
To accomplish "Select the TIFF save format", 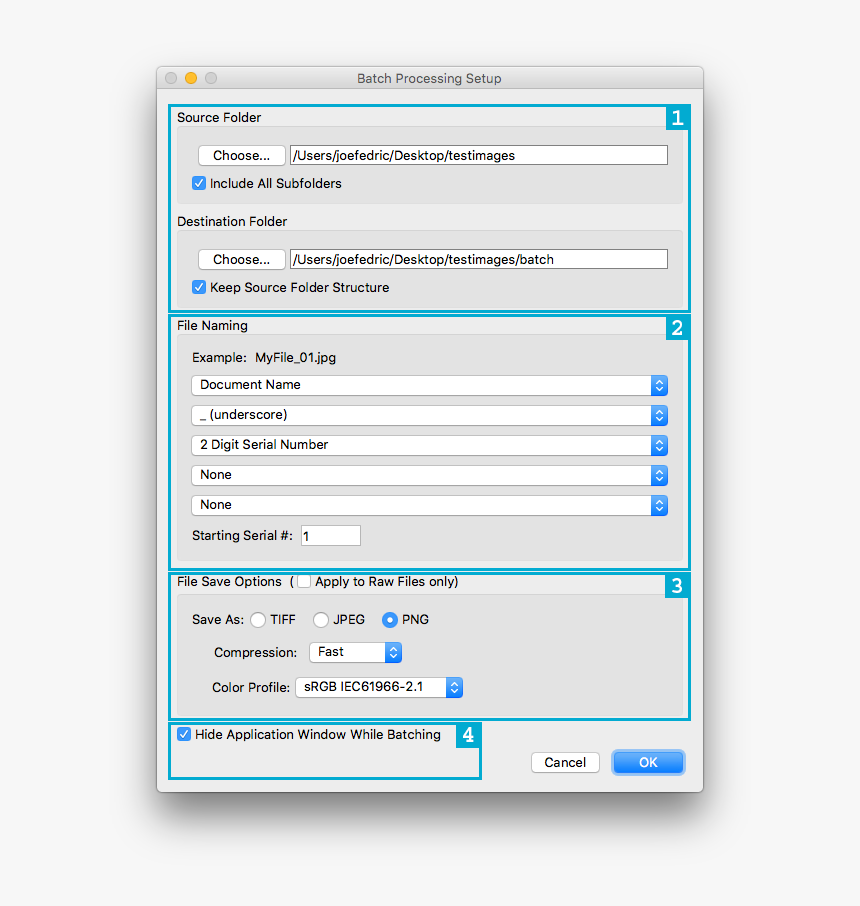I will [258, 619].
